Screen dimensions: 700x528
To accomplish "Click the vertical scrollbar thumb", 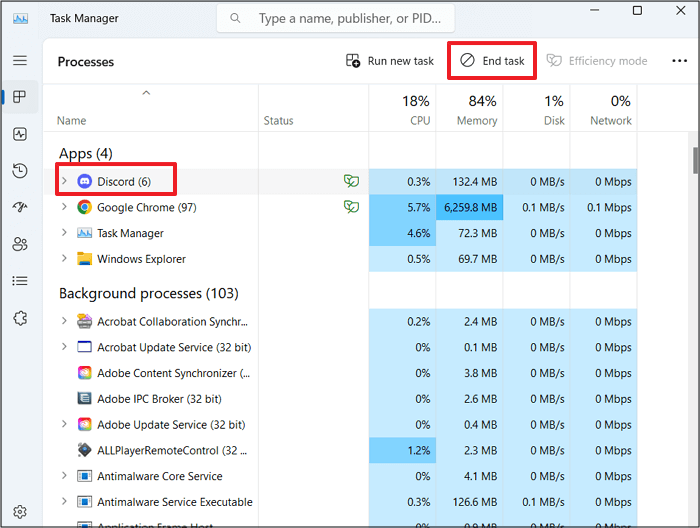I will coord(695,161).
